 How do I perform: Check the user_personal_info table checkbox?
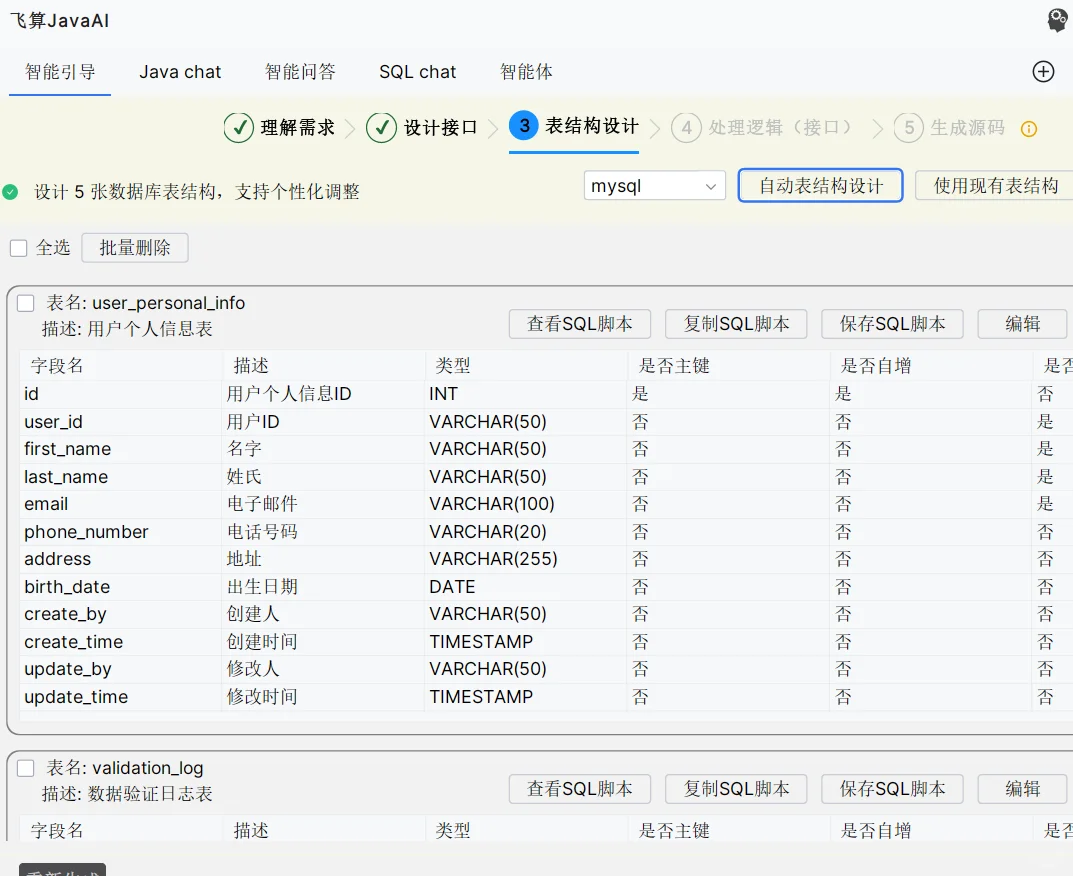(x=25, y=303)
